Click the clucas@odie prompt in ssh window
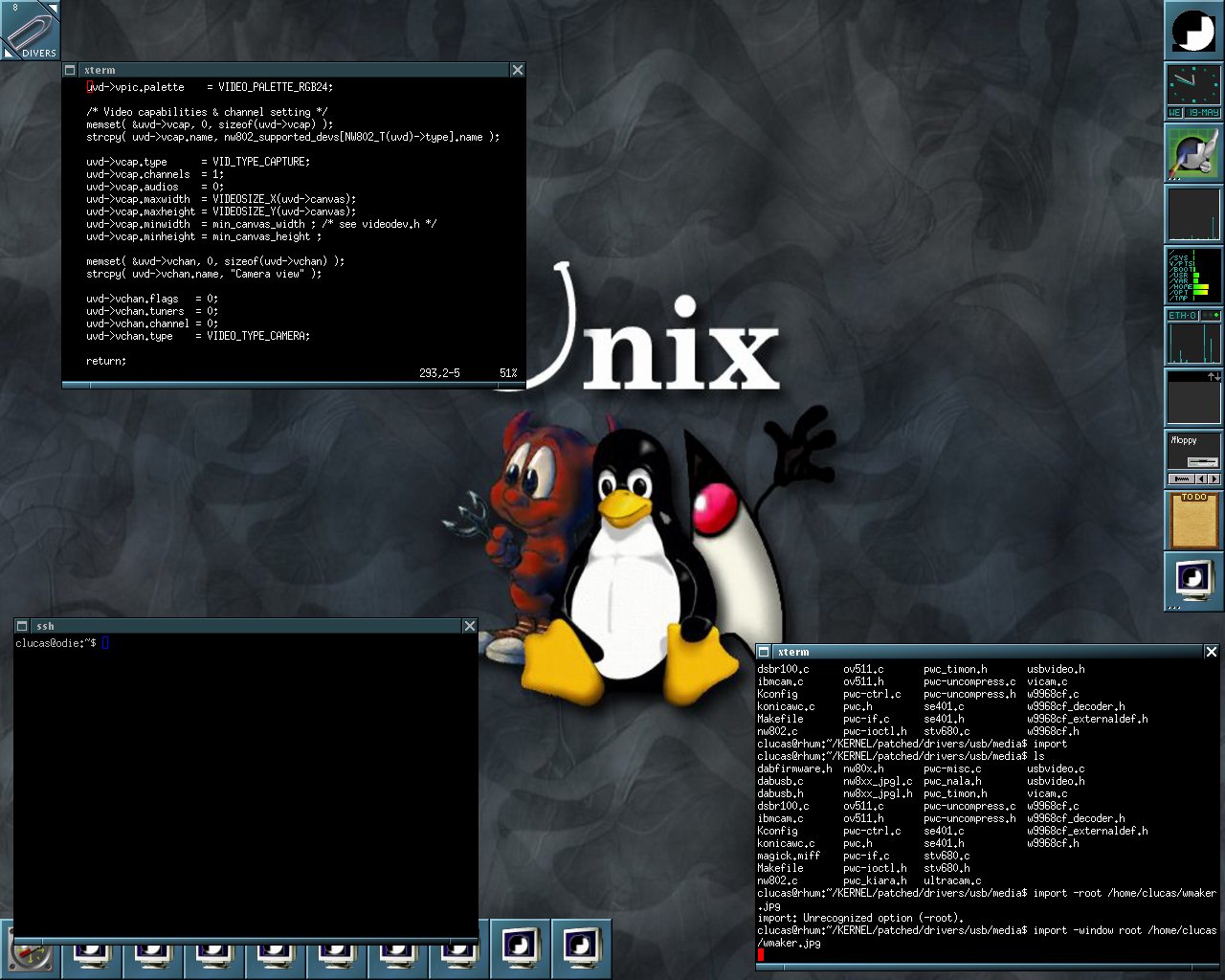 (56, 643)
